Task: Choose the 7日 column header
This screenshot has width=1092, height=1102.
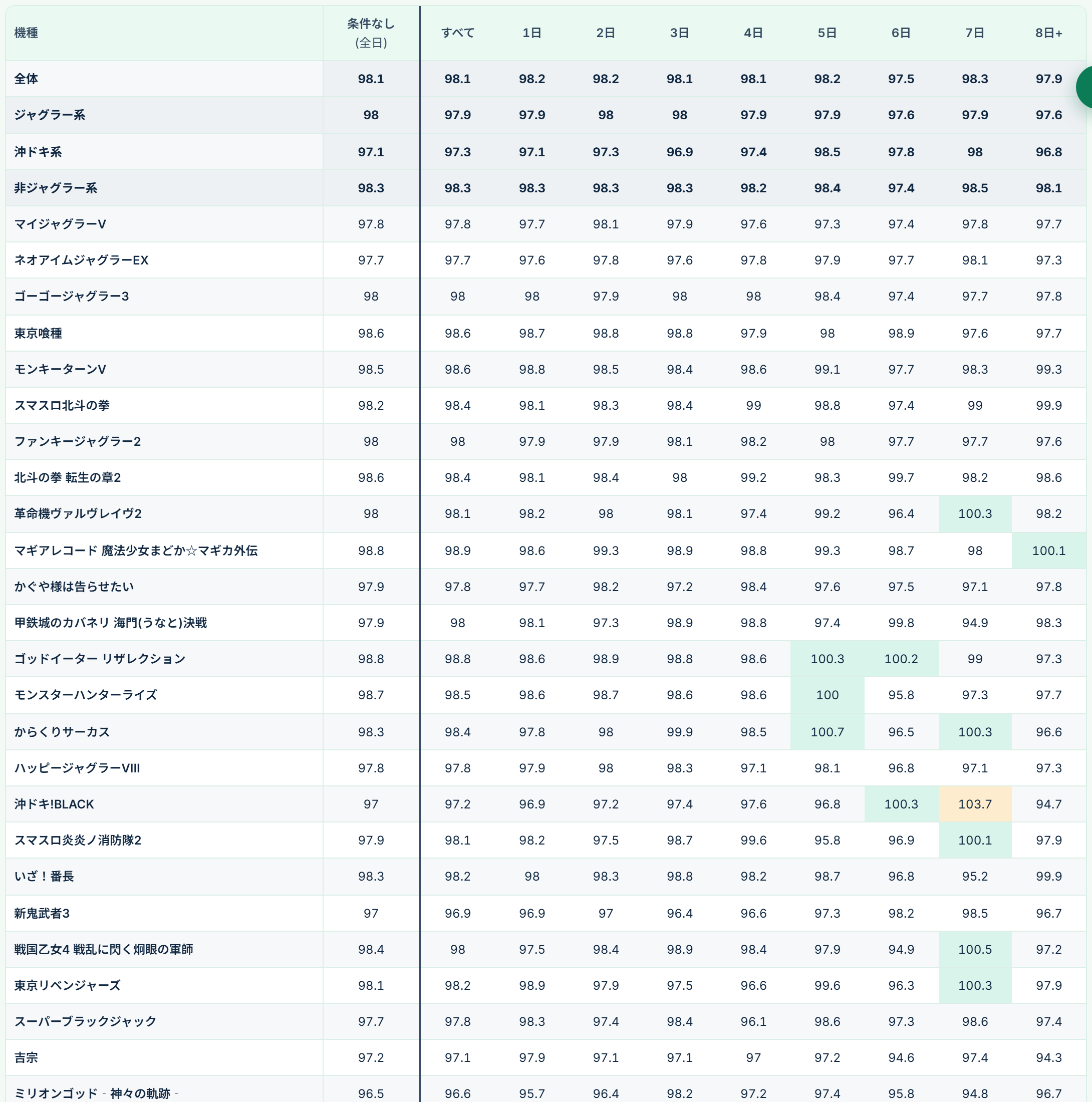Action: [x=975, y=33]
